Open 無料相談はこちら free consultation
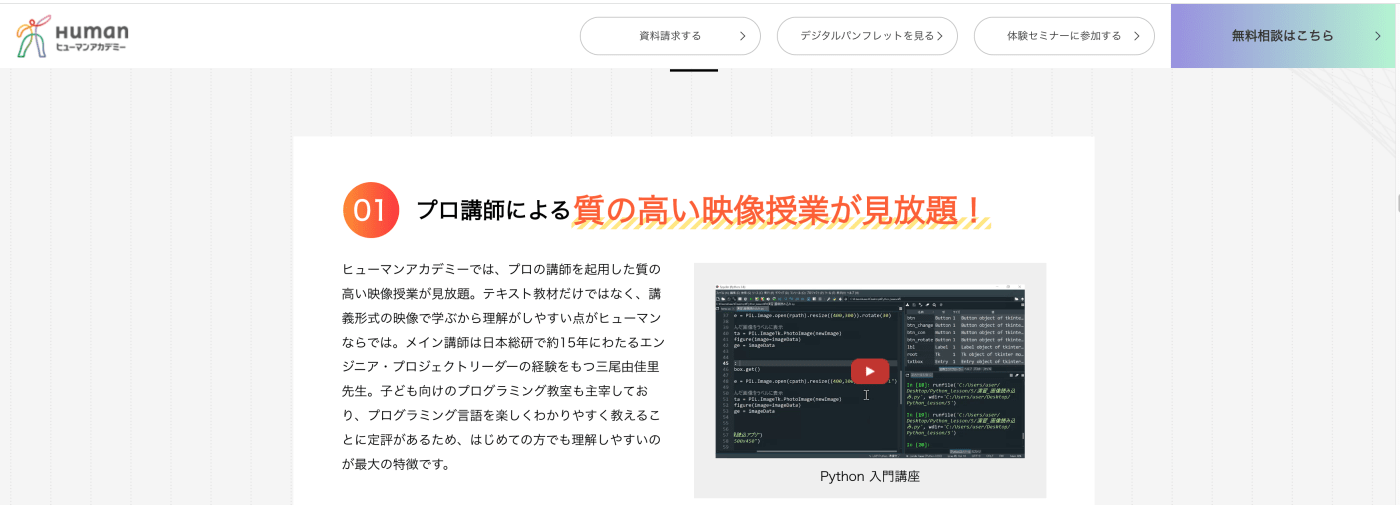 1284,36
